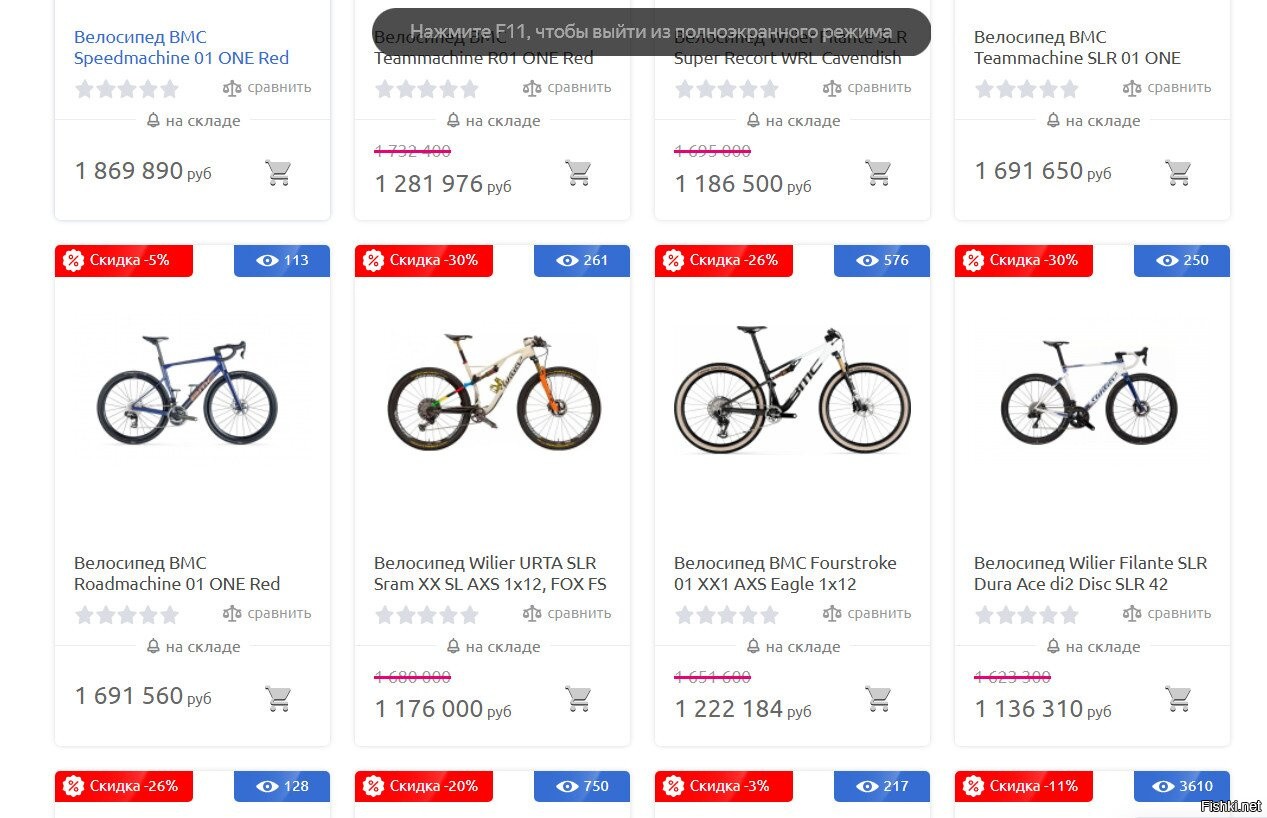Add BMC Speedmachine 01 ONE Red to cart
Viewport: 1267px width, 818px height.
pos(278,173)
